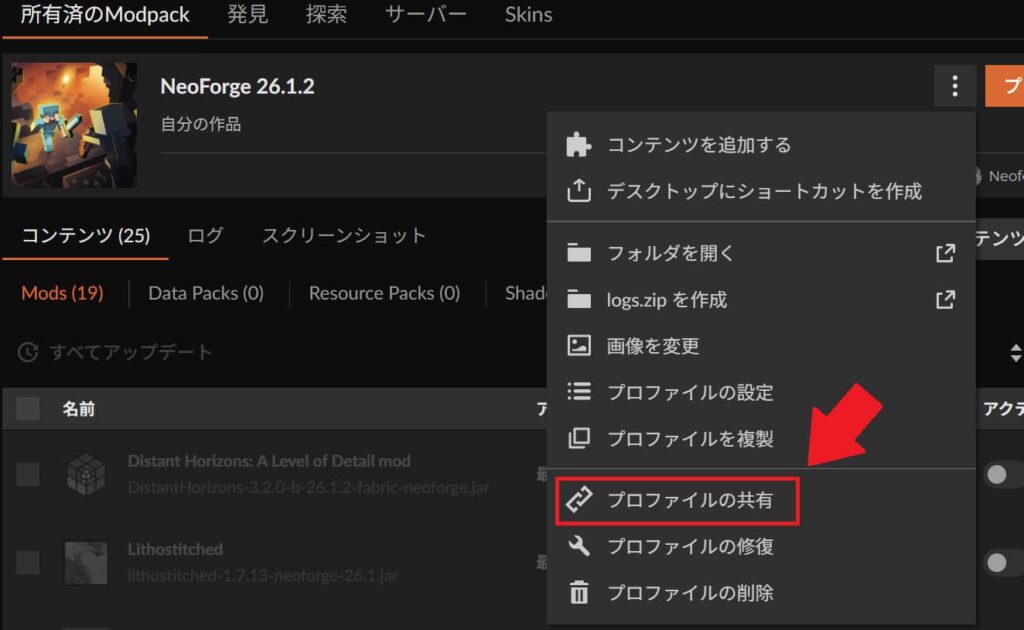Screen dimensions: 1024x630
Task: Open the スクリーンショット tab
Action: point(344,235)
